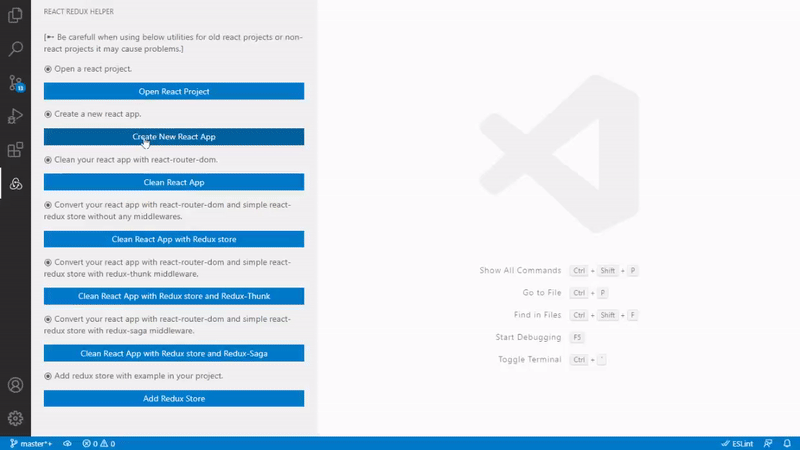Click the F5 key hint

tap(577, 337)
